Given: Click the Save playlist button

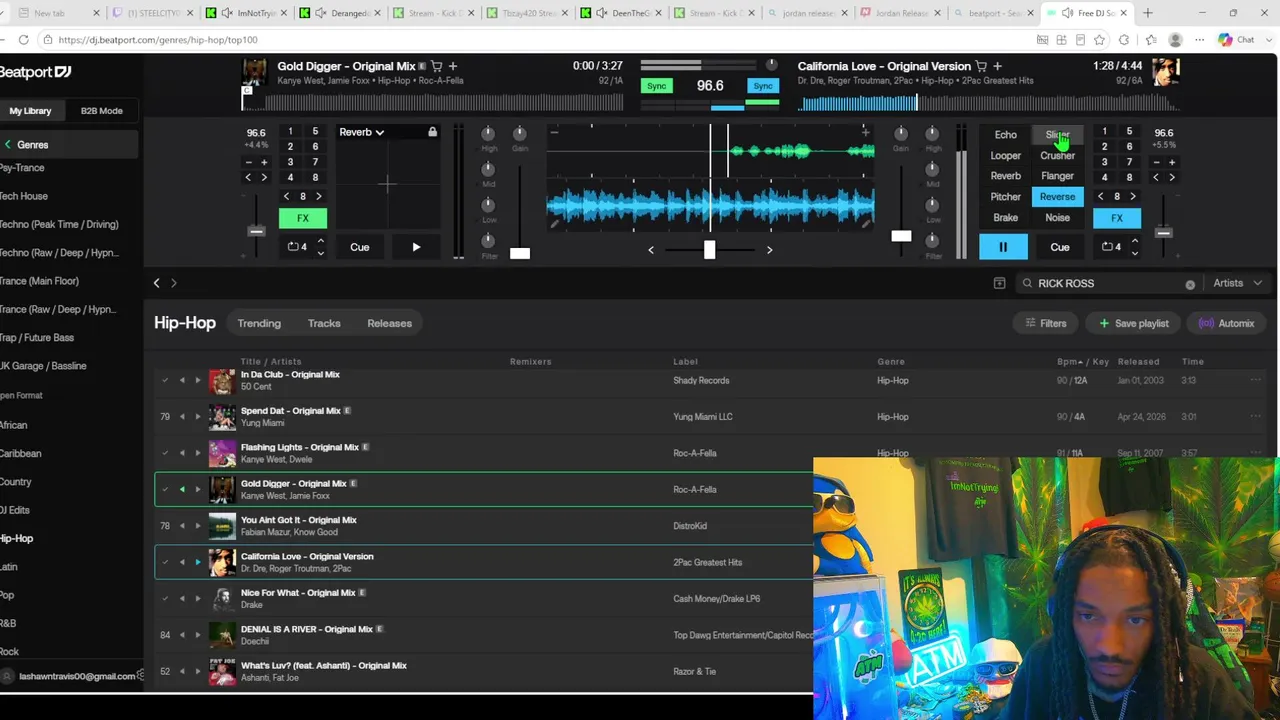Looking at the screenshot, I should (1134, 323).
